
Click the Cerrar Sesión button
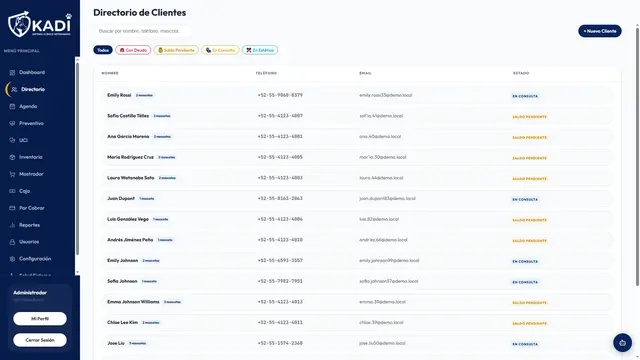tap(40, 340)
